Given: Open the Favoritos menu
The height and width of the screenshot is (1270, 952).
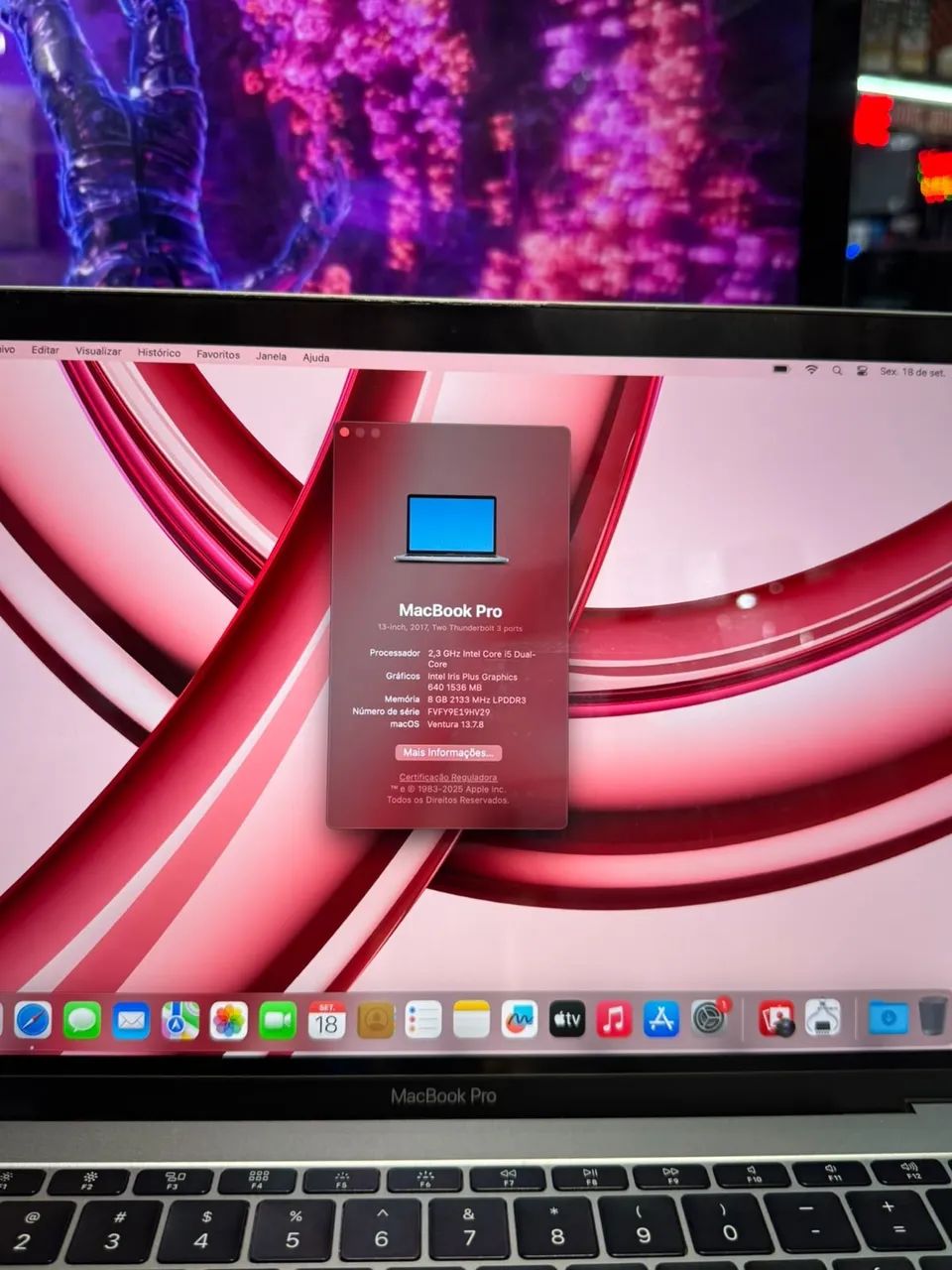Looking at the screenshot, I should click(x=218, y=354).
